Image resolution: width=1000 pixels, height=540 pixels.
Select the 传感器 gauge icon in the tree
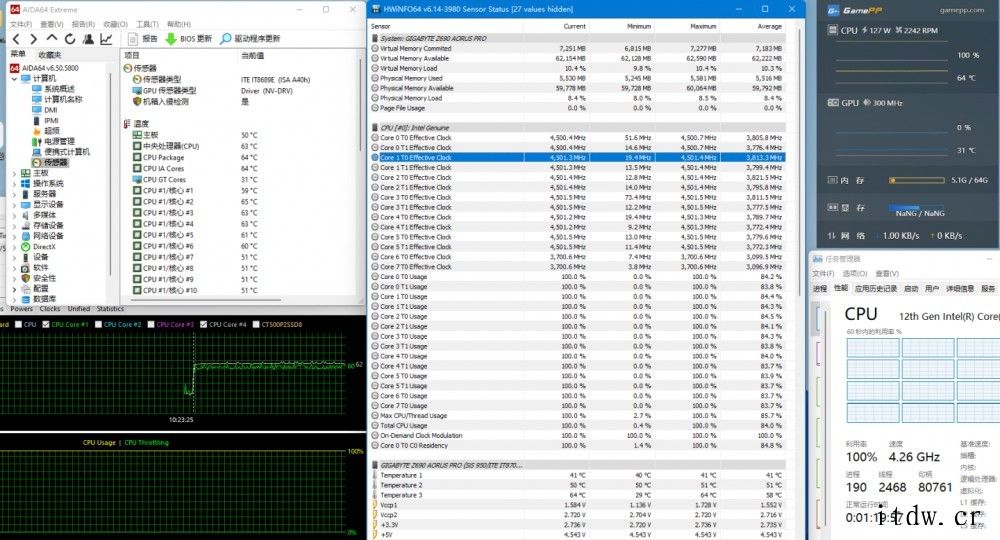(36, 163)
